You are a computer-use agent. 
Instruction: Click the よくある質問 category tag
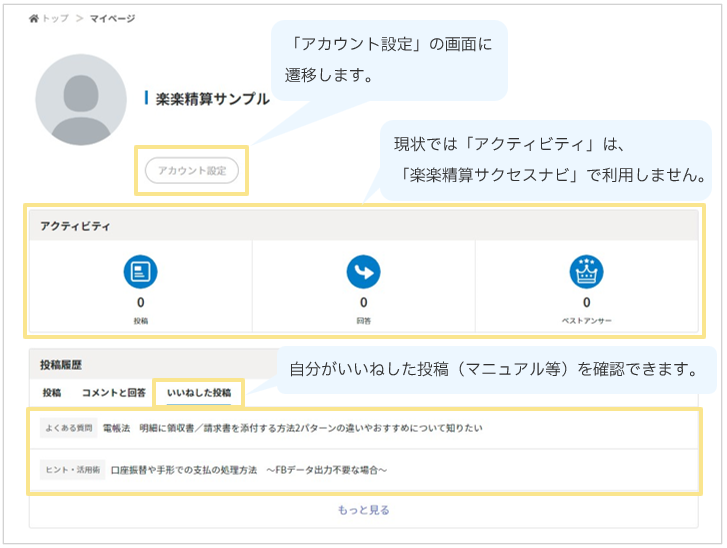(x=69, y=428)
